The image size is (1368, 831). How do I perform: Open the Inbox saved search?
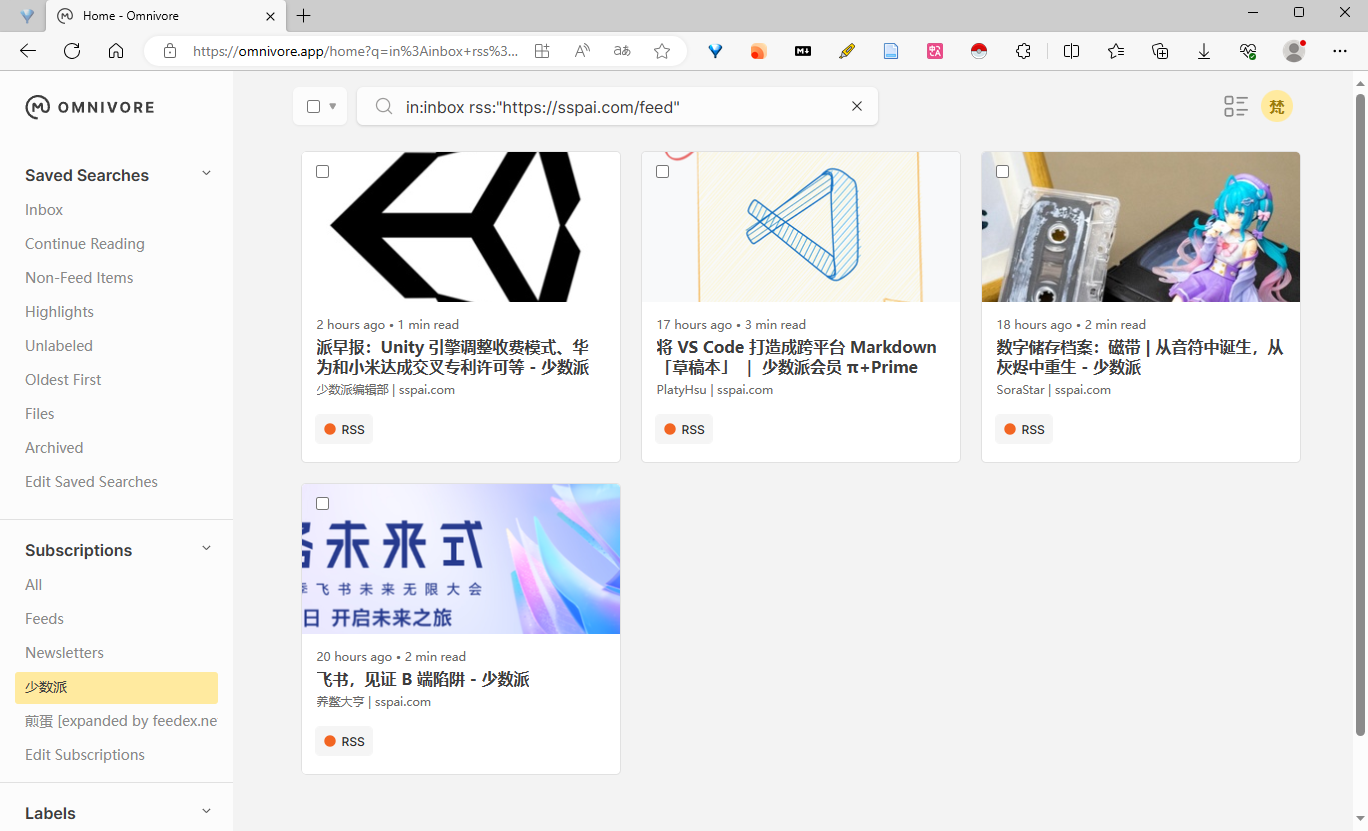click(x=44, y=210)
